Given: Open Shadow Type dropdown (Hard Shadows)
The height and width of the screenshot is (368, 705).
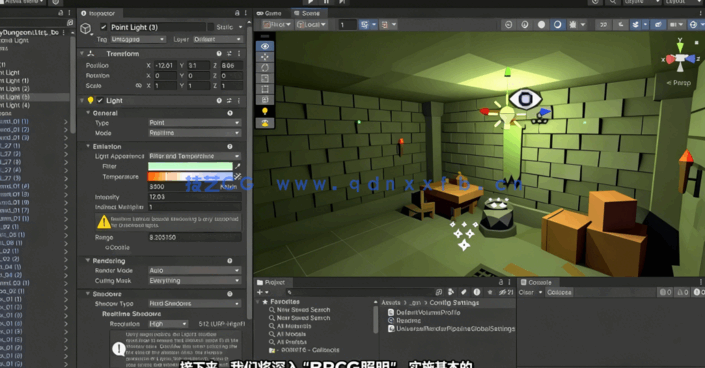Looking at the screenshot, I should click(195, 304).
